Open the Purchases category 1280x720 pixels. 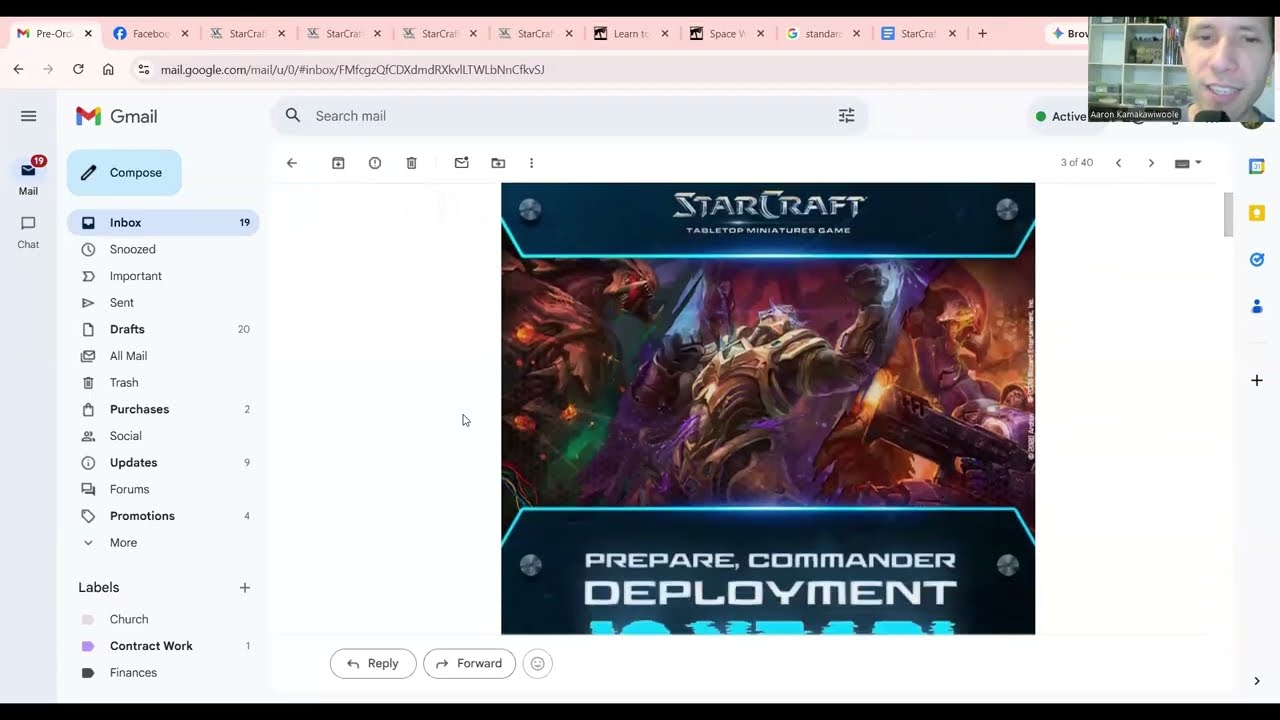163,409
